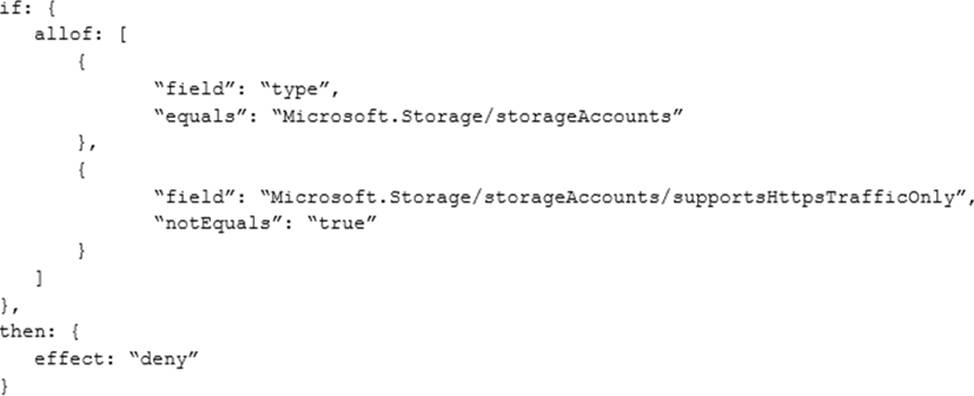Click the "equals" key

click(199, 116)
